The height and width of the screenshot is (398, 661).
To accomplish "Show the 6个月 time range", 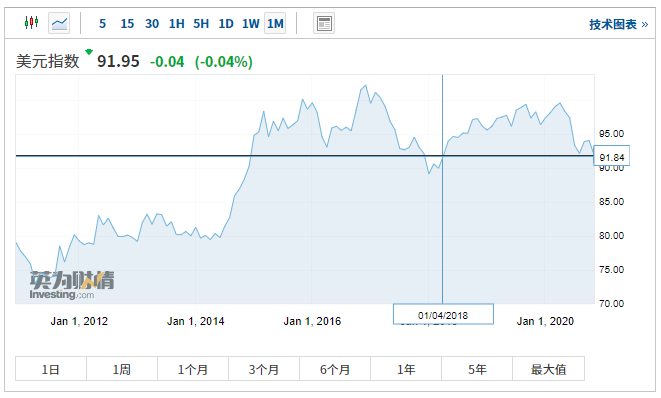I will 335,369.
